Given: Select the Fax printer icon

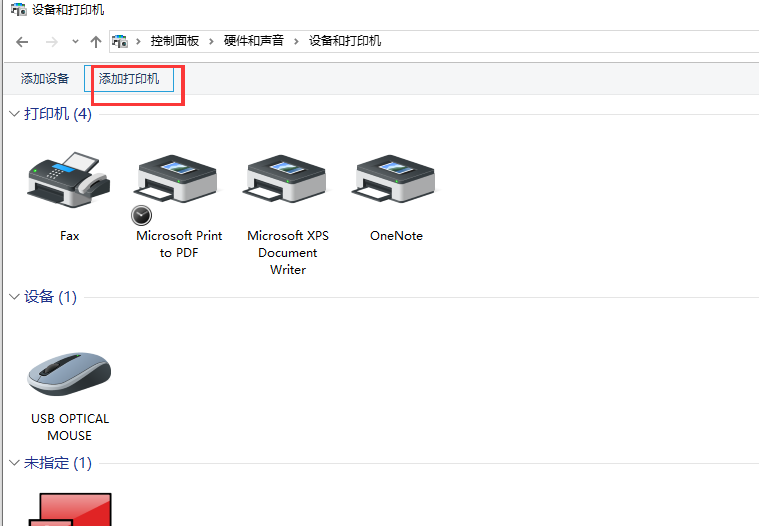Looking at the screenshot, I should pos(69,180).
